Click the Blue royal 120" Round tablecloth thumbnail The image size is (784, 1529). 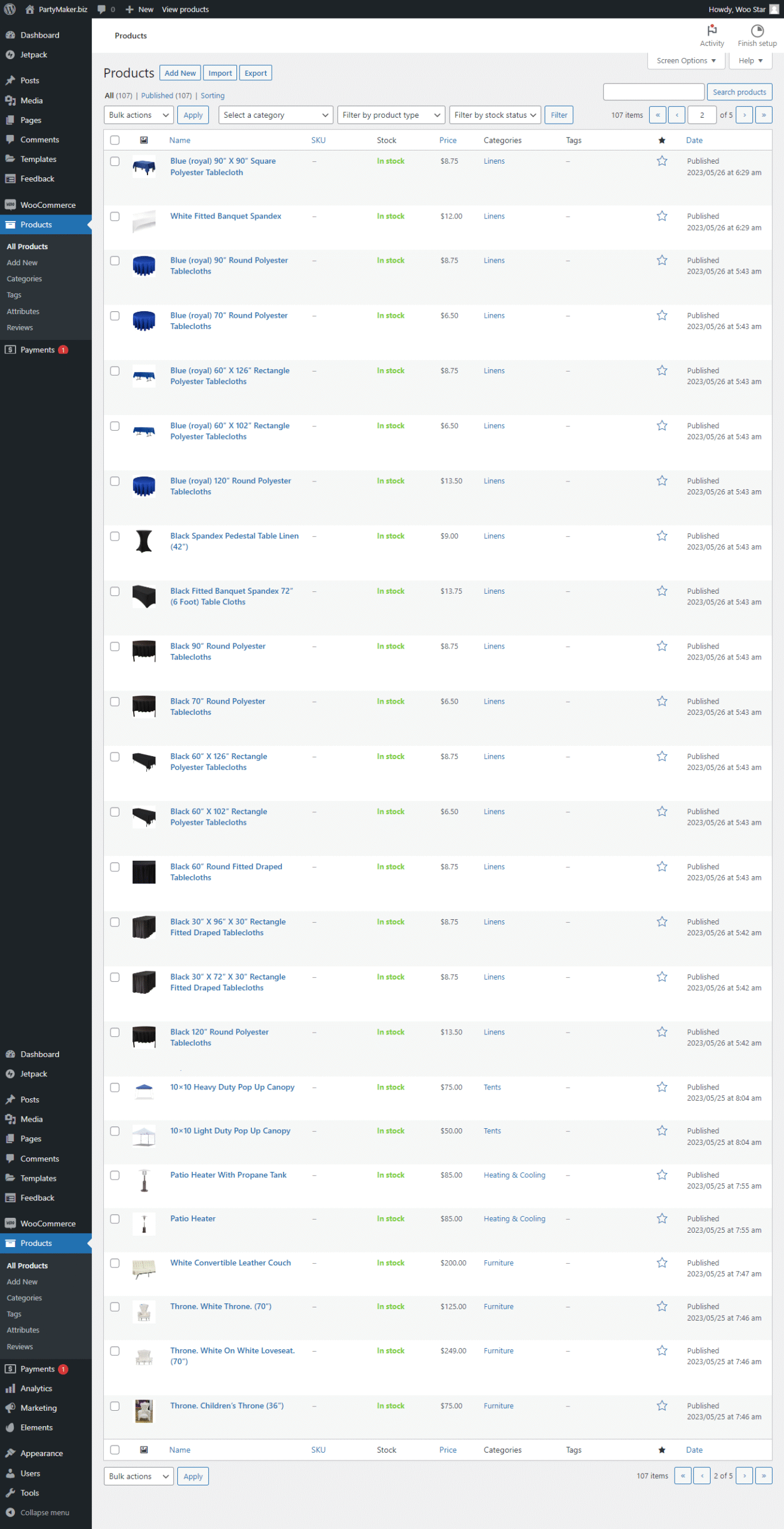coord(144,486)
